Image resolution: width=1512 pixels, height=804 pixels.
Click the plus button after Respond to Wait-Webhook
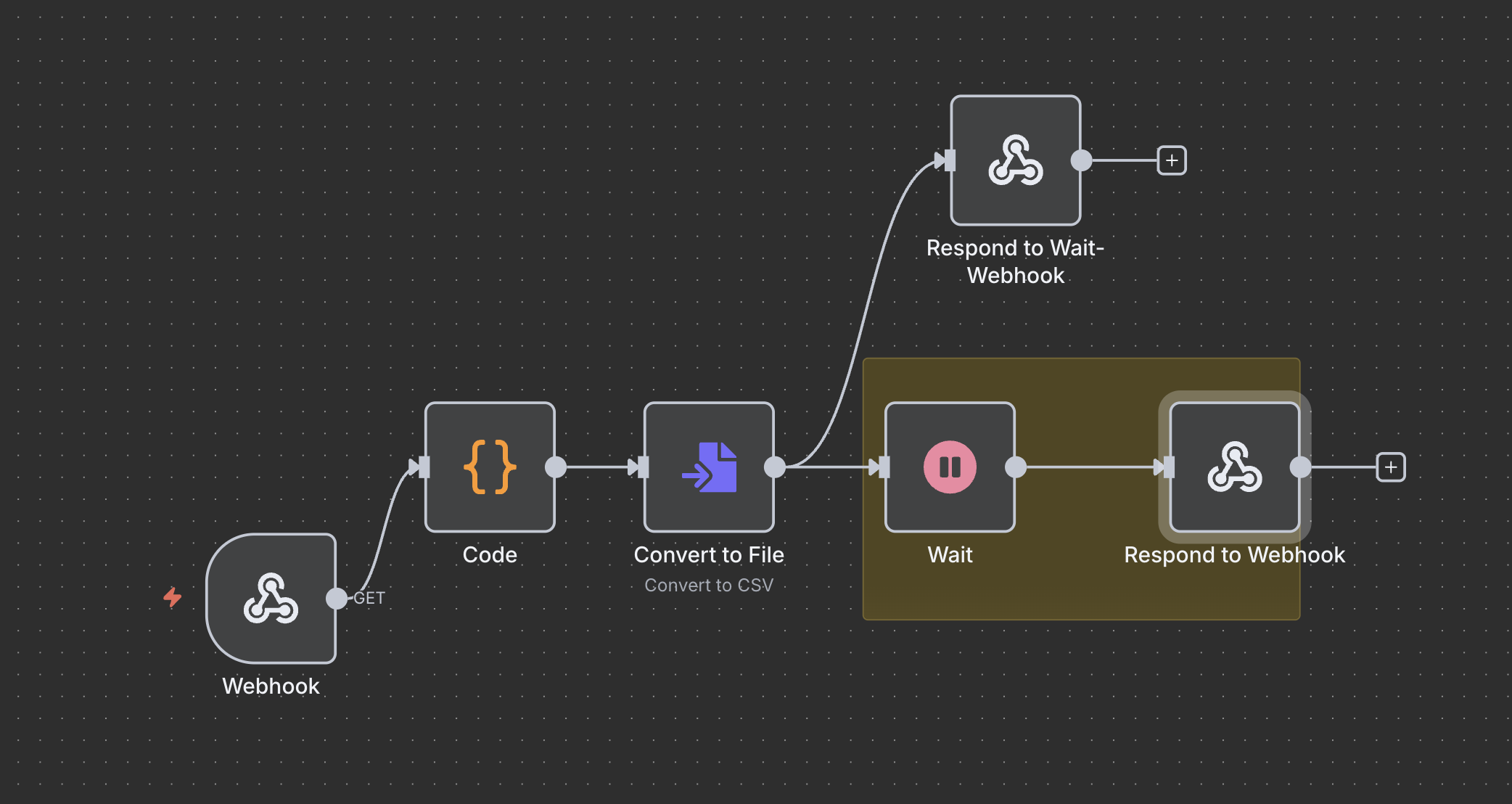1170,160
